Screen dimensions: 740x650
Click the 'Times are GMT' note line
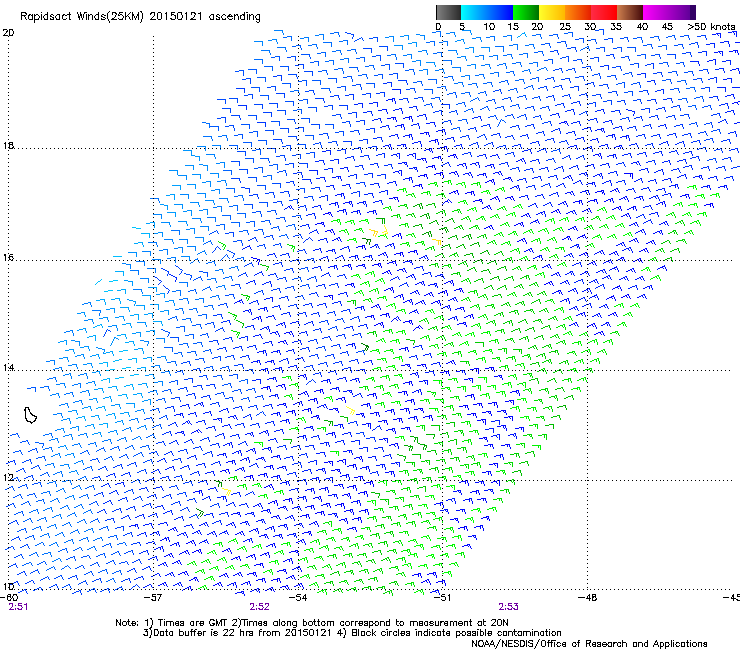tap(312, 623)
